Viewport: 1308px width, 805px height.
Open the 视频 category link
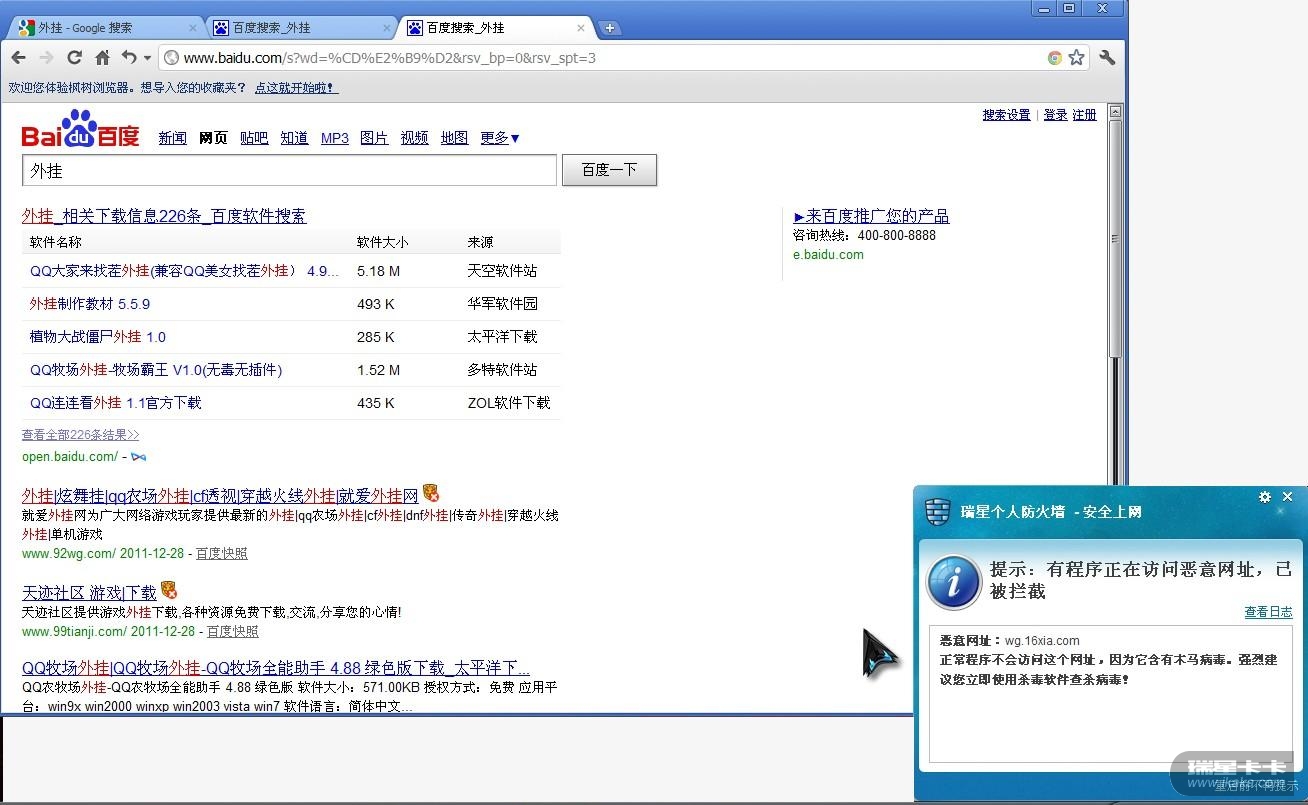(414, 138)
